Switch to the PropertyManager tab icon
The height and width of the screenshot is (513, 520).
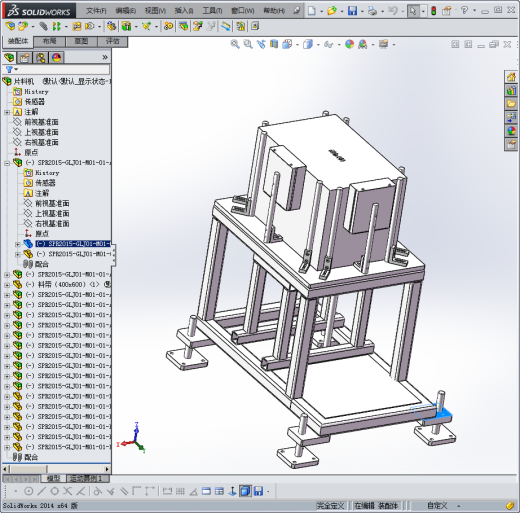[x=25, y=58]
